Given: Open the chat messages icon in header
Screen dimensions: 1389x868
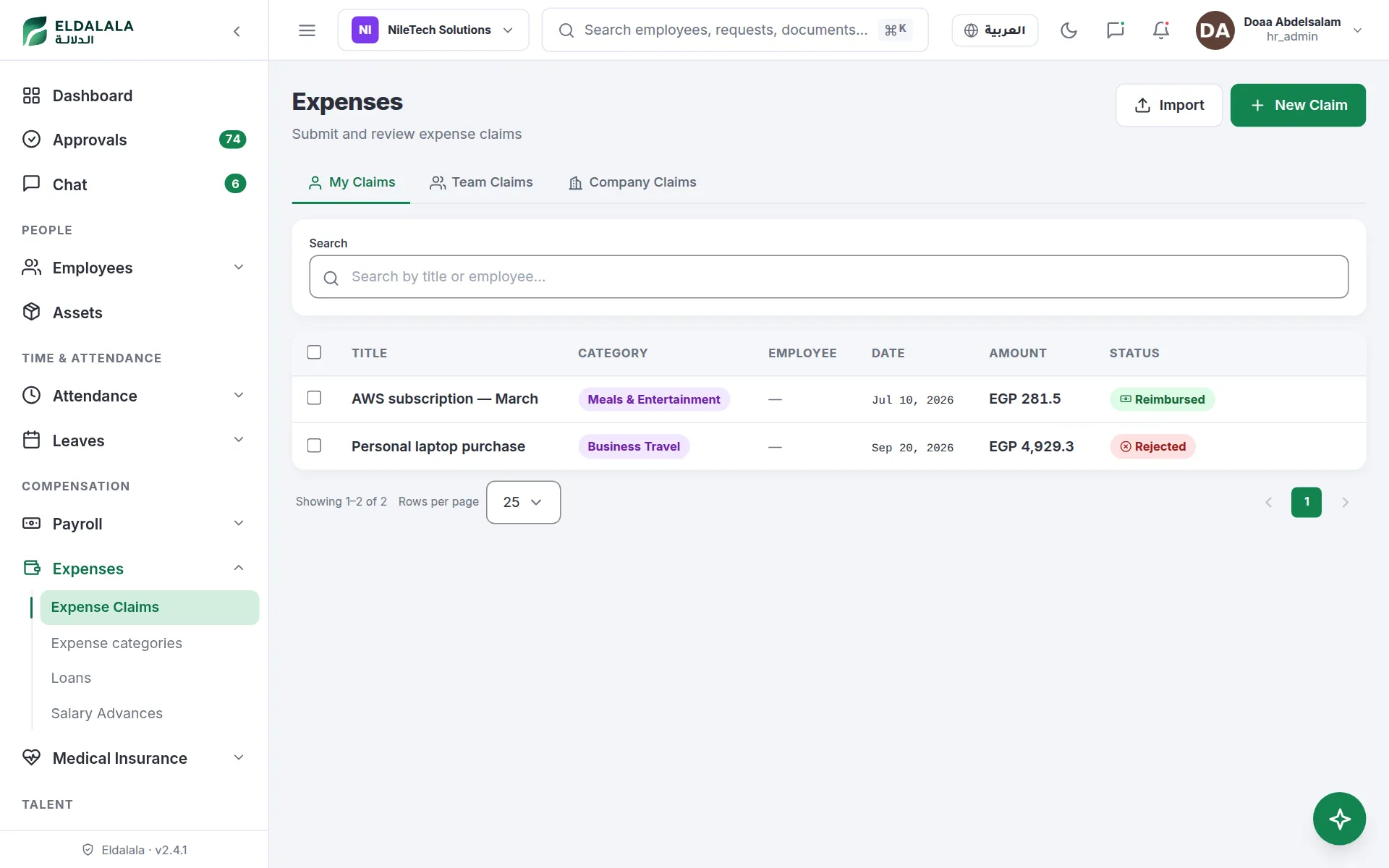Looking at the screenshot, I should [1115, 30].
